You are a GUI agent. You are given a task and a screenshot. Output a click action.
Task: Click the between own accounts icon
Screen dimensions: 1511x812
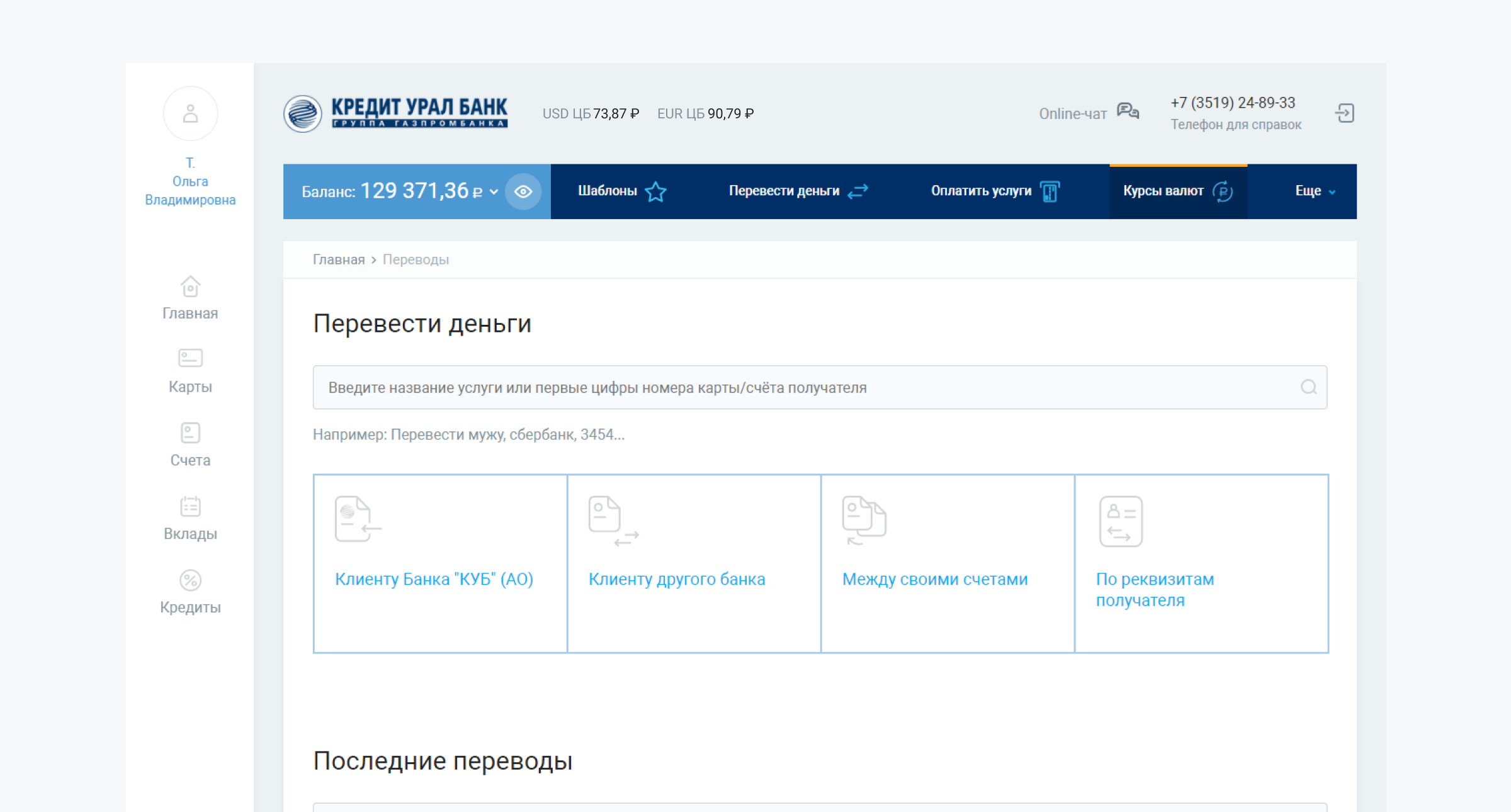(x=864, y=521)
